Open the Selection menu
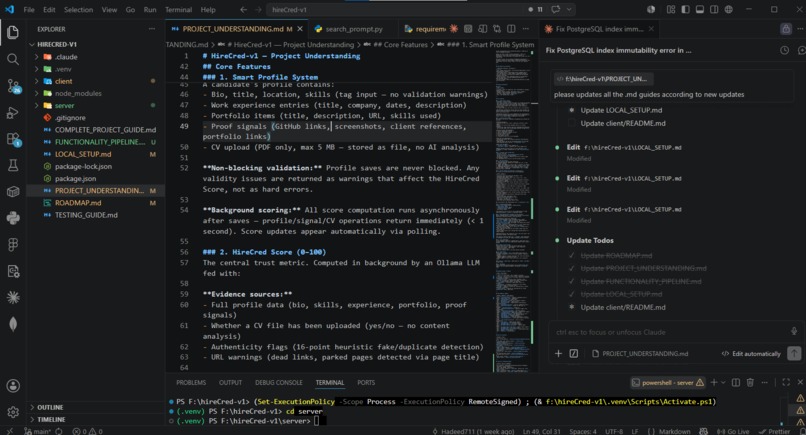 point(78,9)
